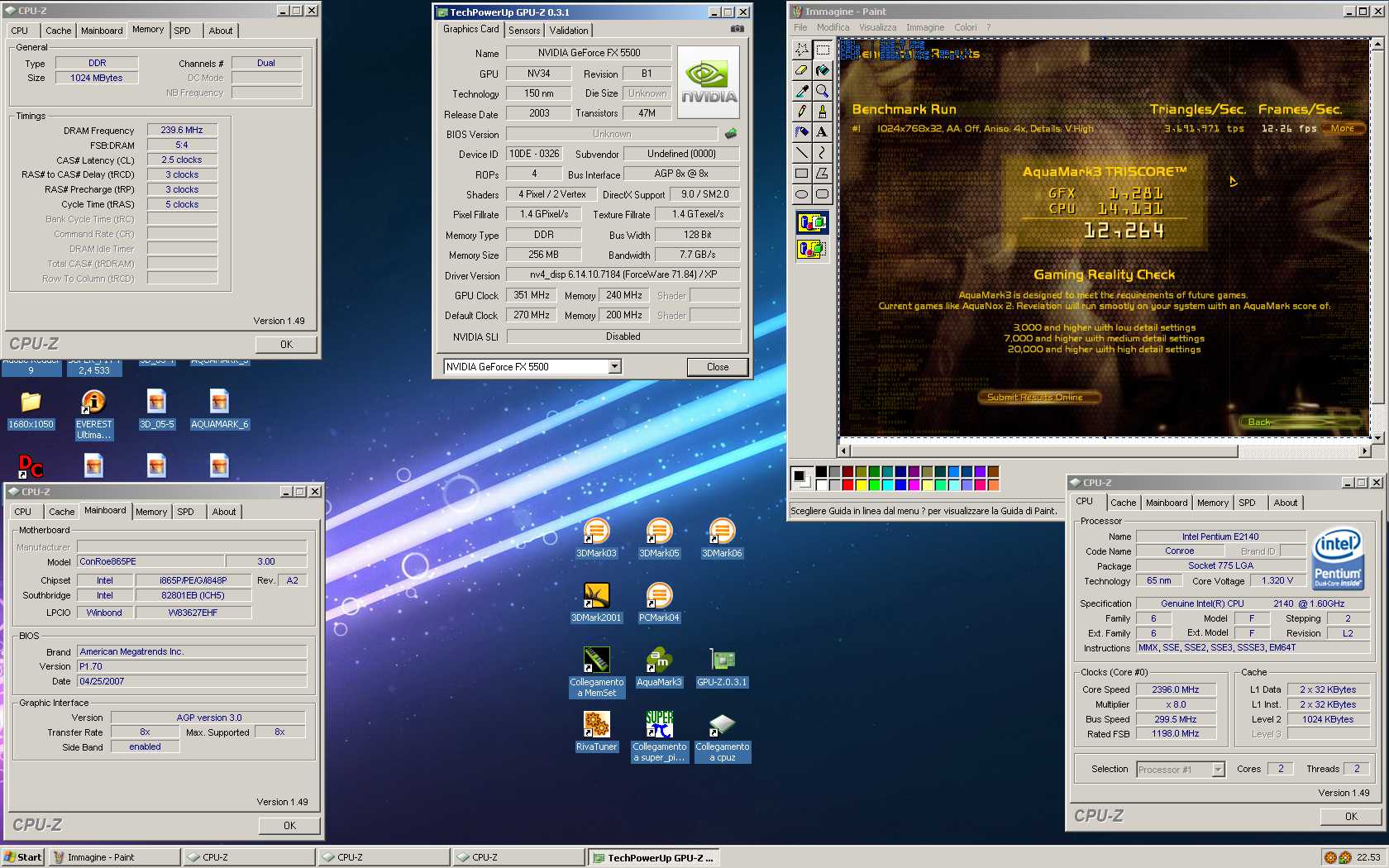Open the Immagine menu in Paint
This screenshot has width=1389, height=868.
click(x=924, y=27)
